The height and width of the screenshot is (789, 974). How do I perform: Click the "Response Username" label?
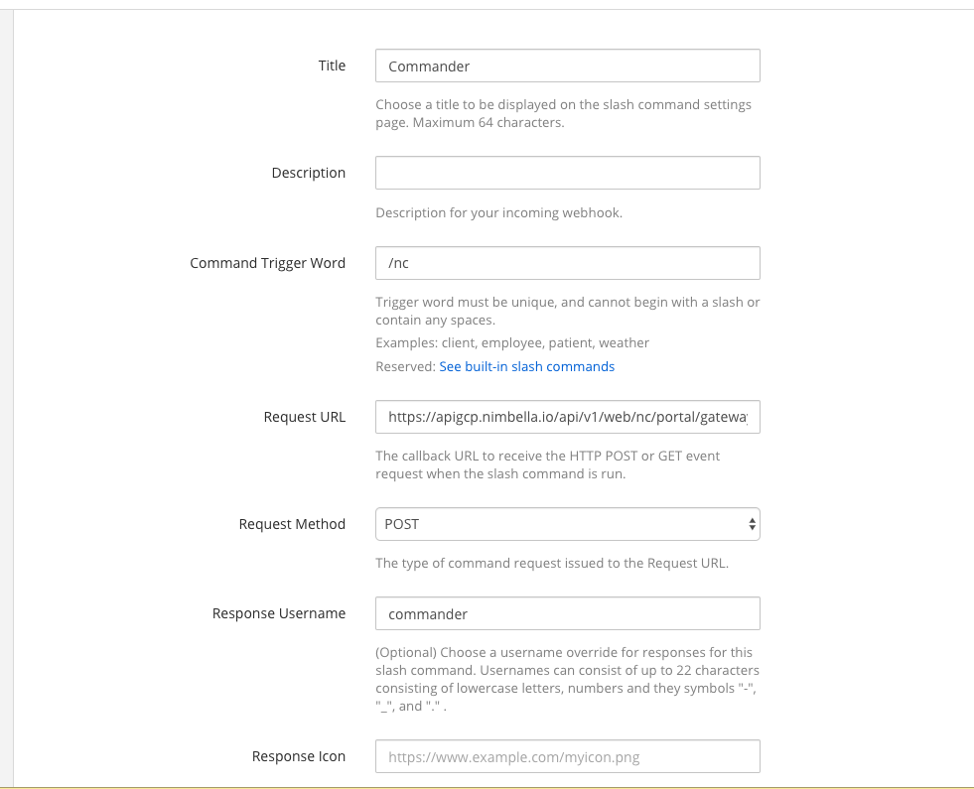pyautogui.click(x=278, y=613)
